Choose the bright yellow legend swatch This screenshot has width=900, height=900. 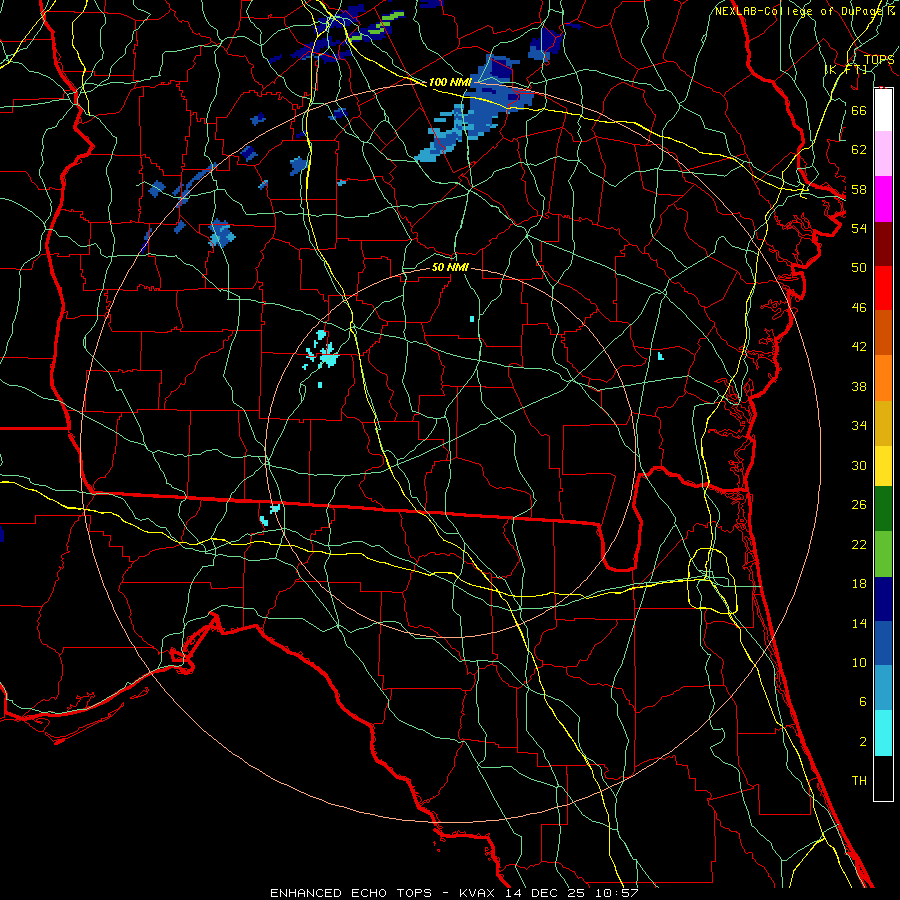(x=883, y=466)
